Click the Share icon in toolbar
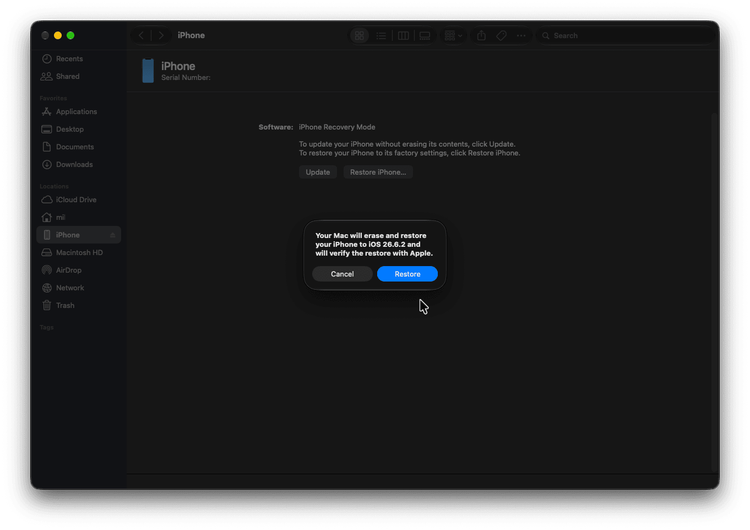This screenshot has height=530, width=750. click(x=481, y=35)
